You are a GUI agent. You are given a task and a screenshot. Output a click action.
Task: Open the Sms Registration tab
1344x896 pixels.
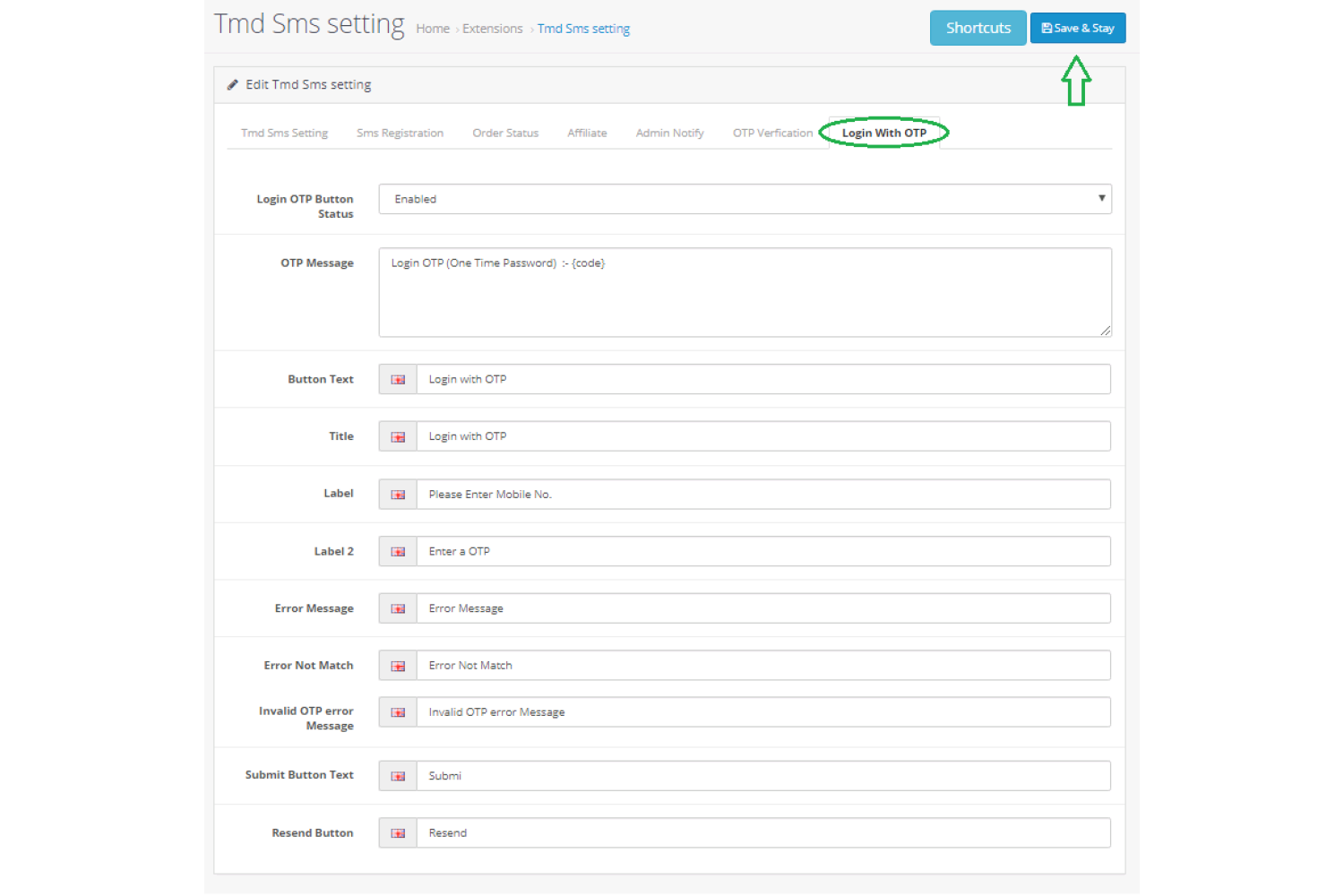400,133
